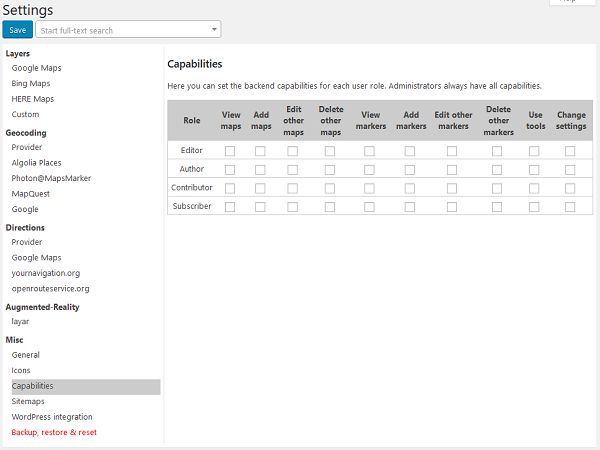Enable Edit other maps for Subscriber
This screenshot has height=450, width=600.
click(292, 207)
